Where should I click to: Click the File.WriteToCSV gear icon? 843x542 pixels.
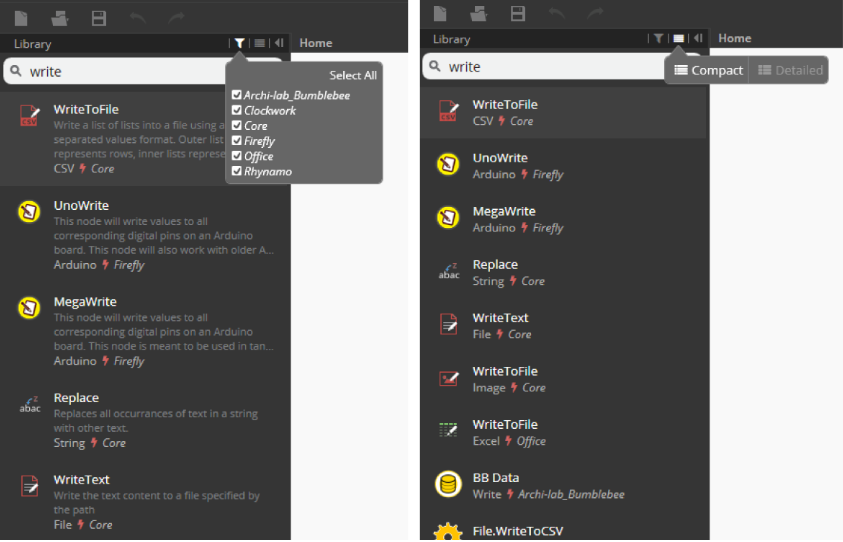(x=449, y=530)
